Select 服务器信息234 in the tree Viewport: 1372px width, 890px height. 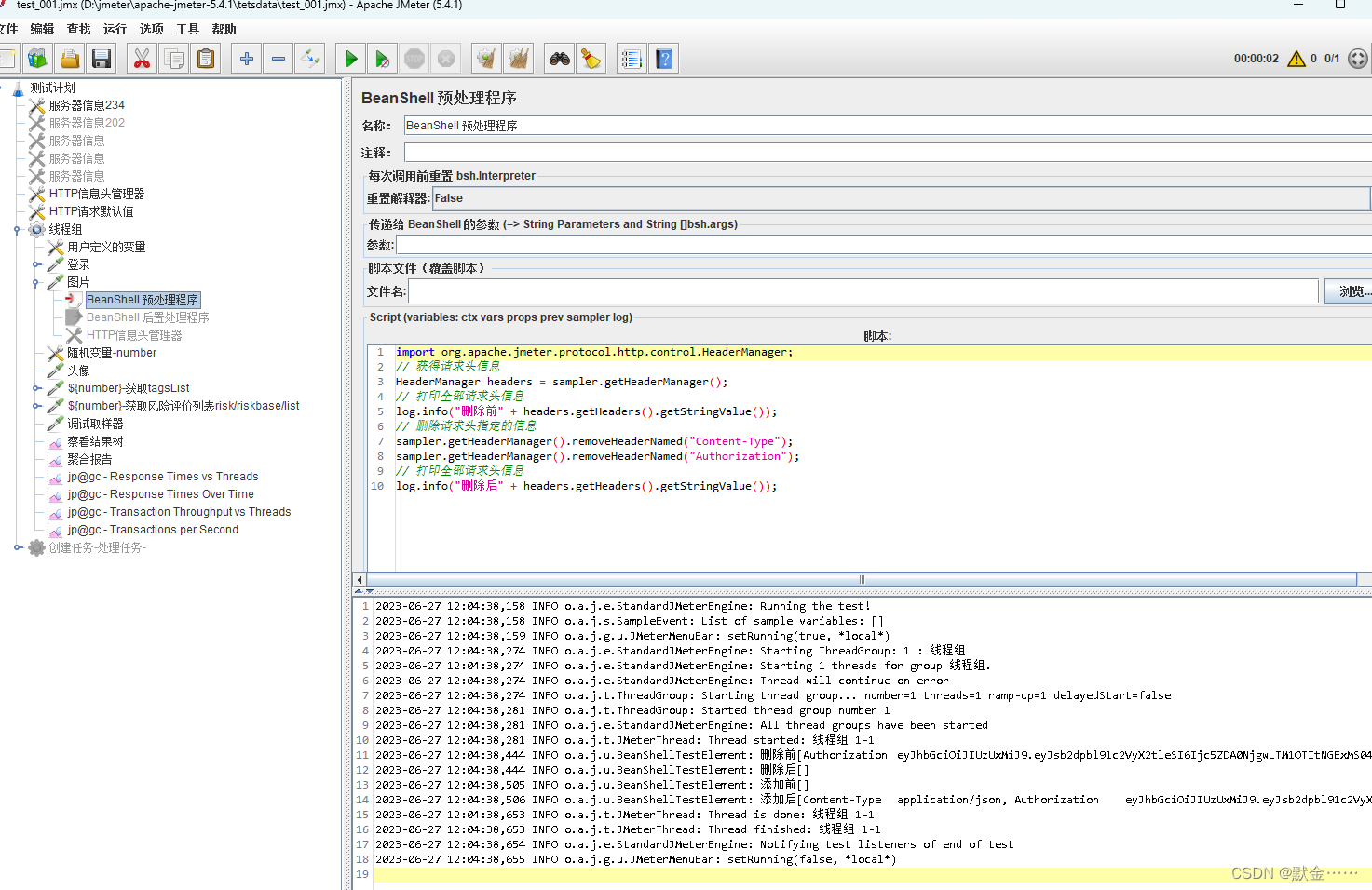87,105
